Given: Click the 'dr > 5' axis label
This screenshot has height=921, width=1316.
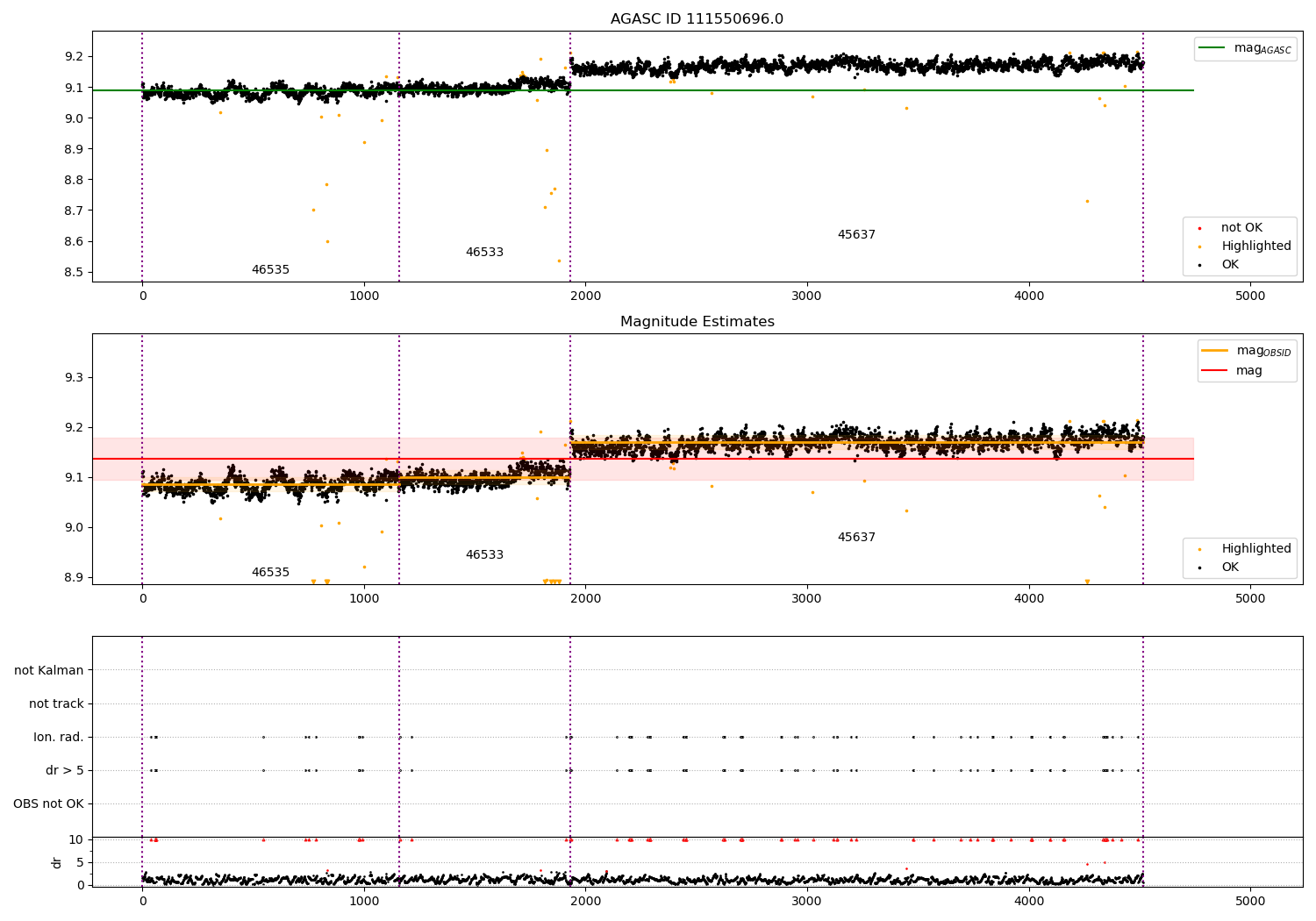Looking at the screenshot, I should click(65, 771).
